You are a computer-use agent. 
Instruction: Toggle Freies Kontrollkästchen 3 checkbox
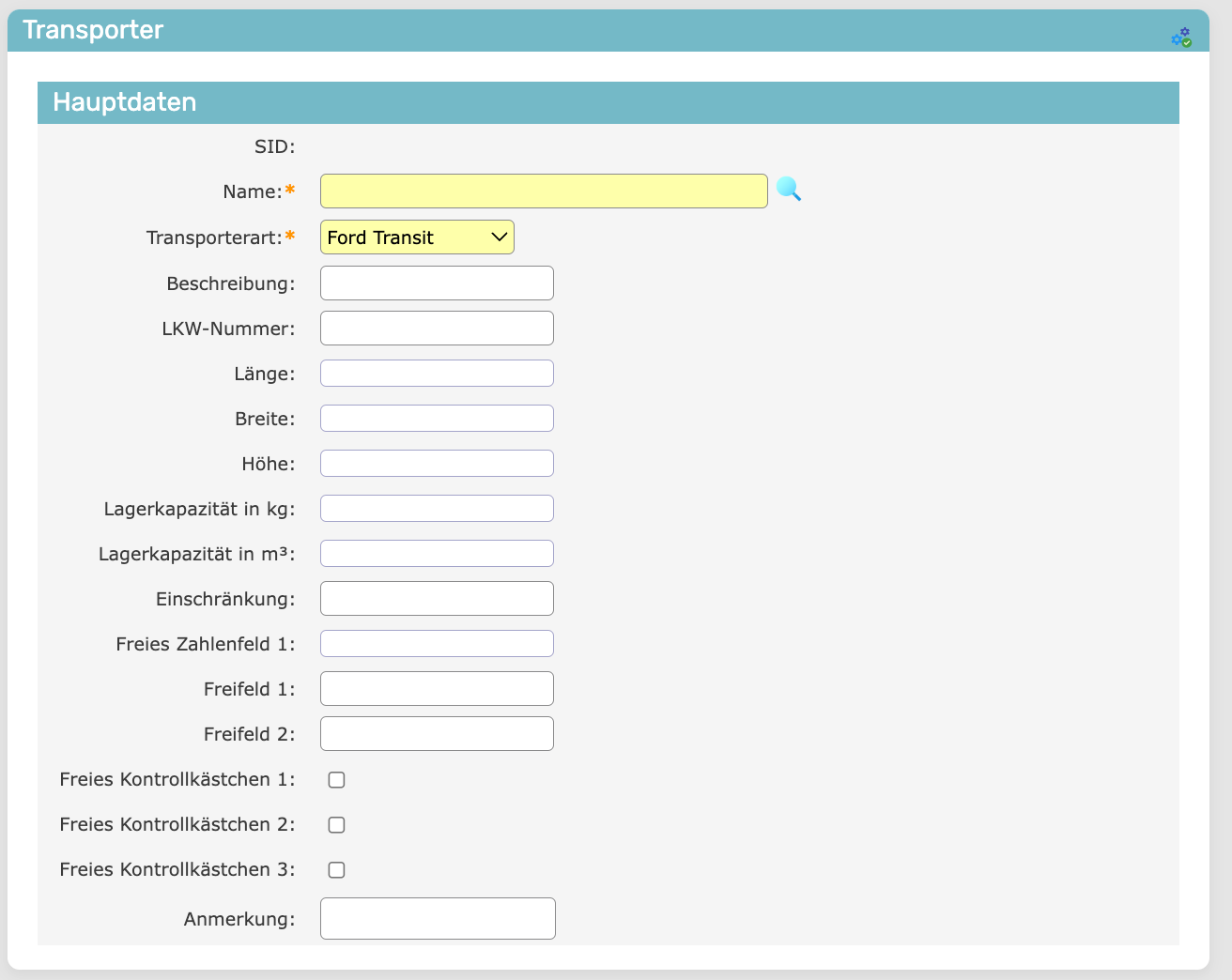point(336,870)
